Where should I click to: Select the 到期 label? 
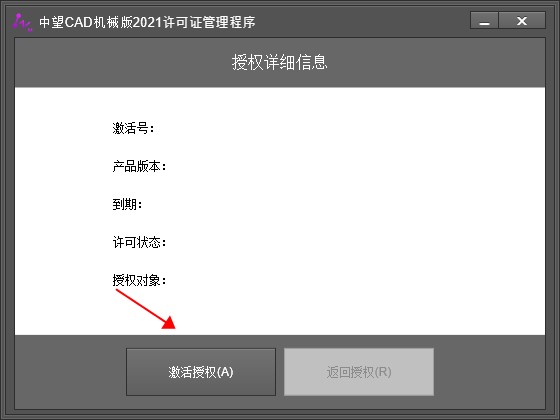[x=127, y=204]
